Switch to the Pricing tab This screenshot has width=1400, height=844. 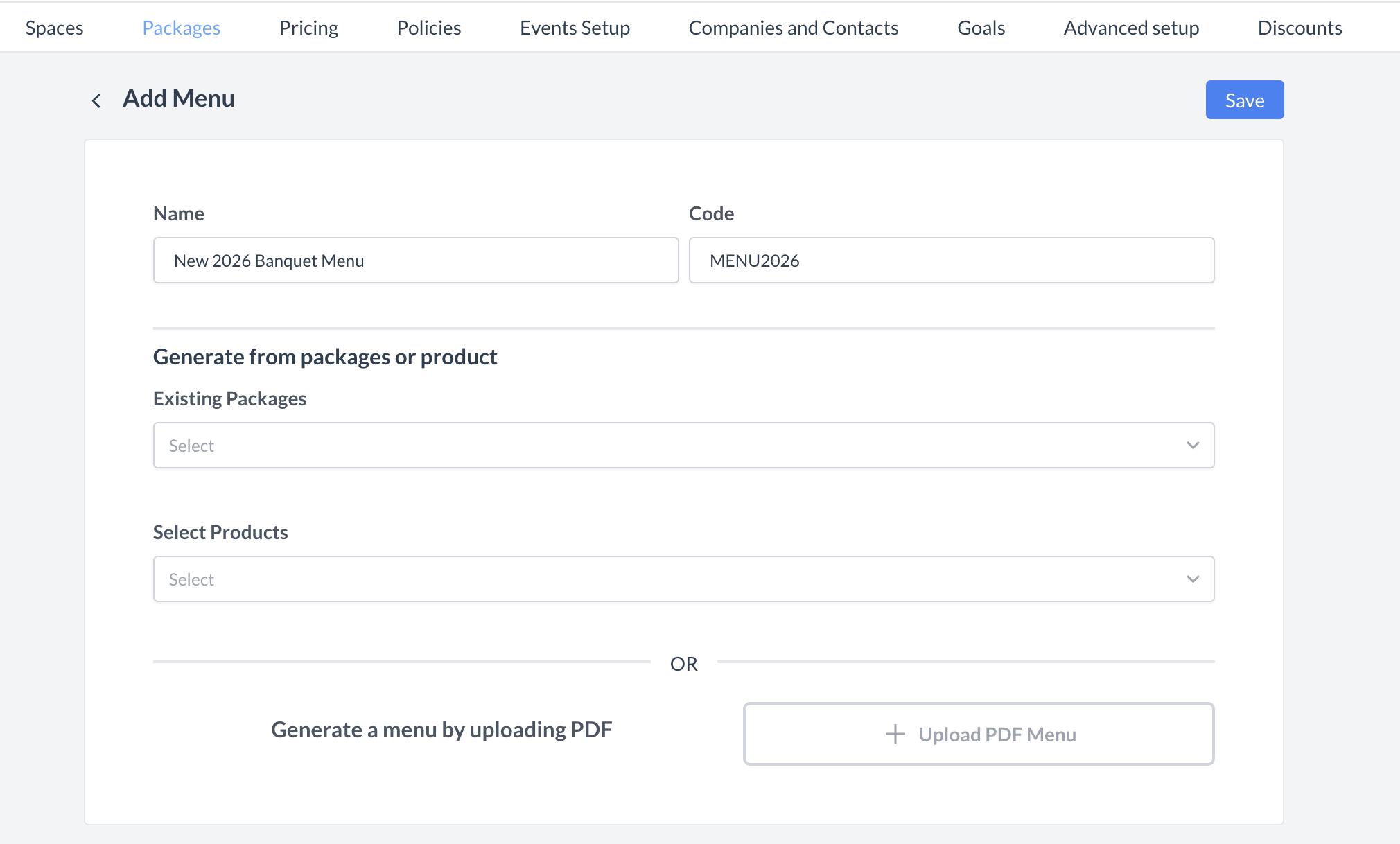(x=308, y=27)
